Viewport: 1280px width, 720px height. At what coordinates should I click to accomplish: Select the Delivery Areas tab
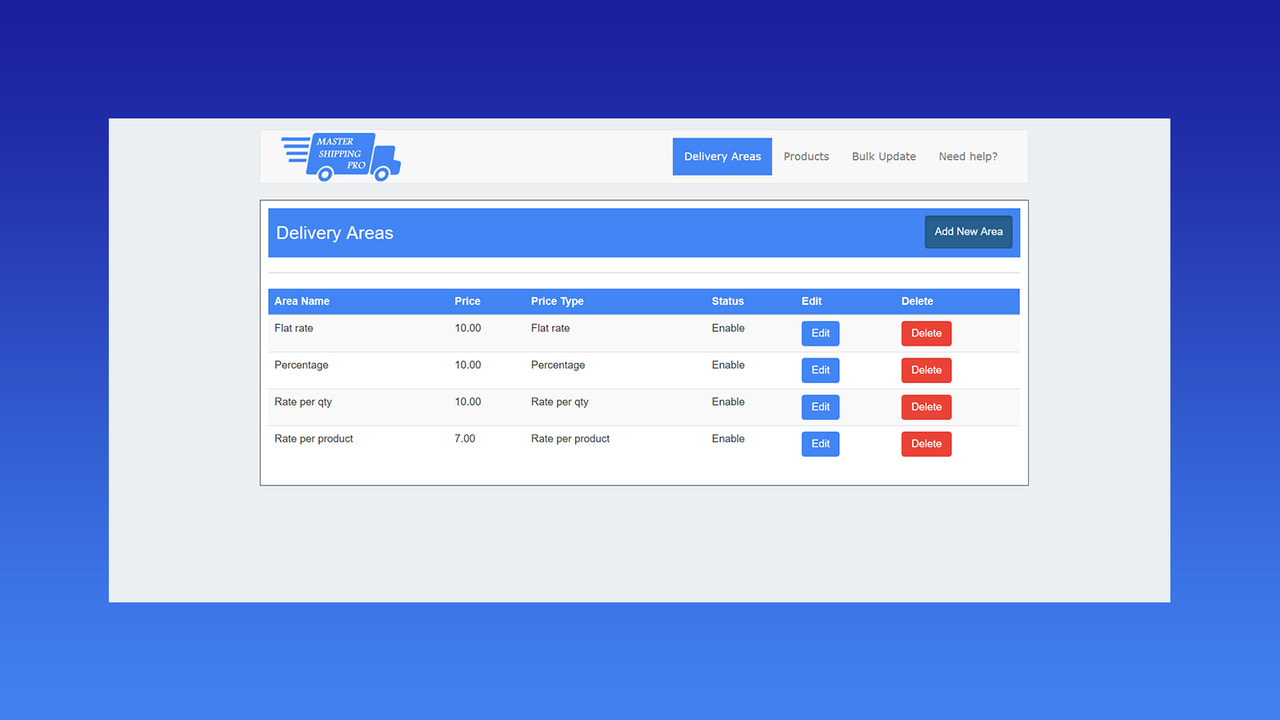point(722,156)
